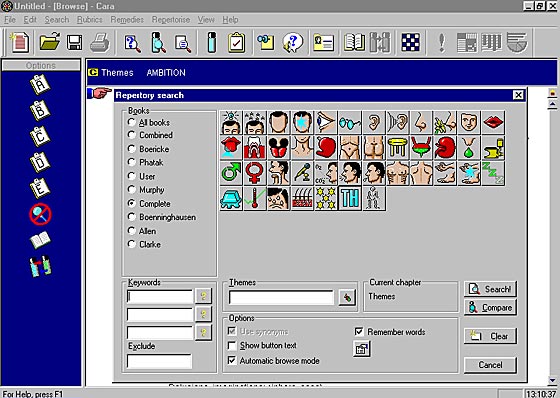Viewport: 560px width, 398px height.
Task: Open the Remedies menu
Action: point(127,20)
